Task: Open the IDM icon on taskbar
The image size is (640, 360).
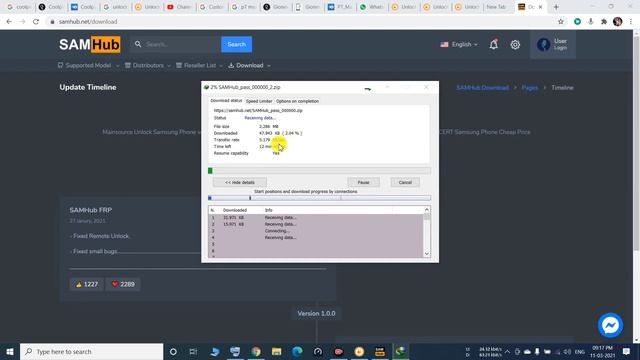Action: pos(400,351)
